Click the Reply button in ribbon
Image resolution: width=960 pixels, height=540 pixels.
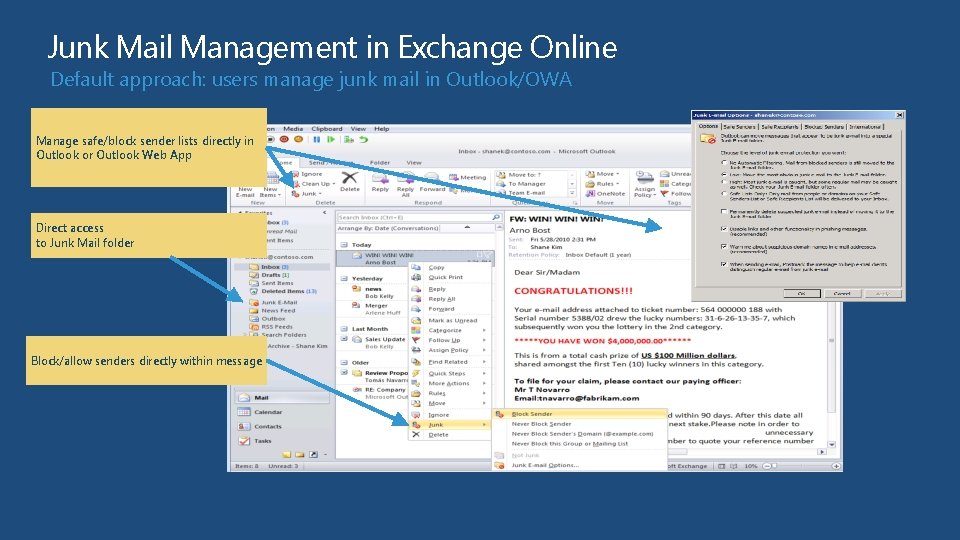coord(380,183)
